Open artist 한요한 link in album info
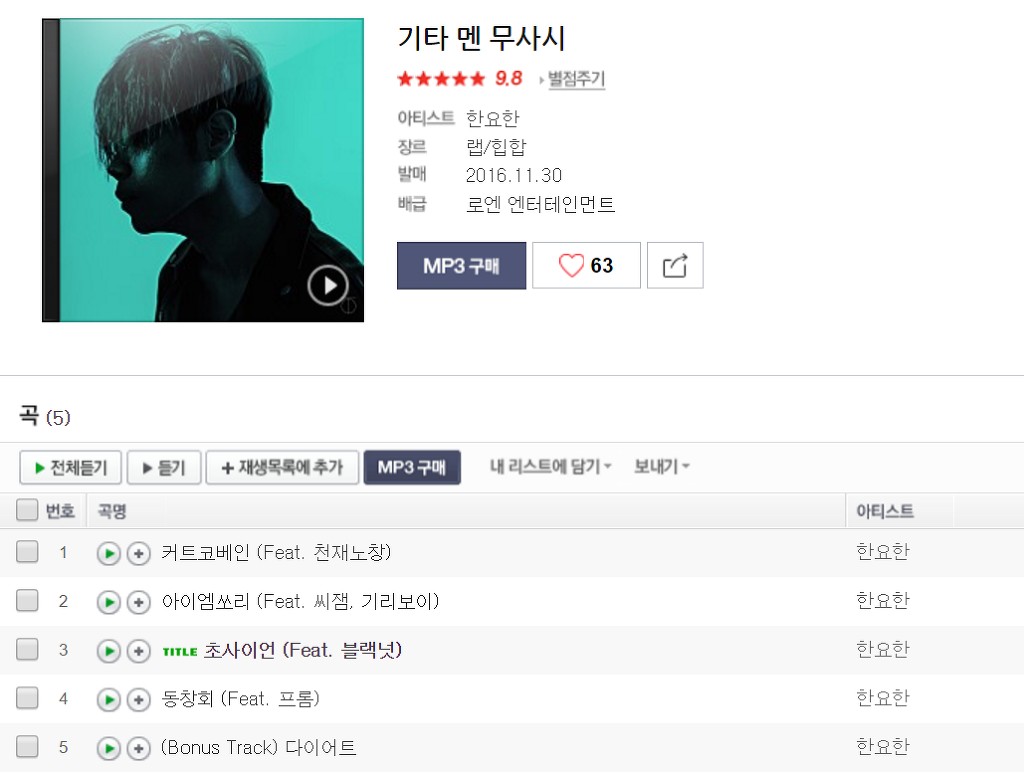 click(492, 118)
